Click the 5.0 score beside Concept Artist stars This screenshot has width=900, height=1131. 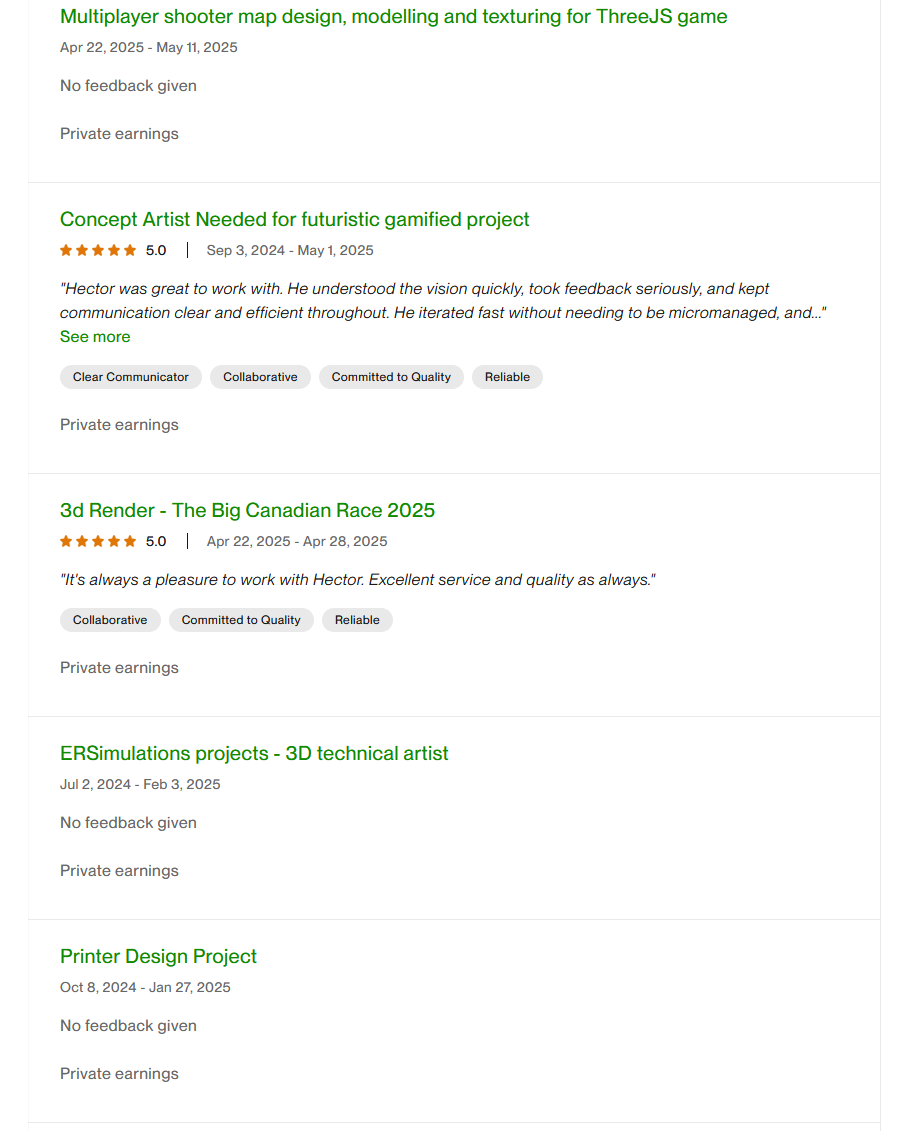[x=156, y=251]
